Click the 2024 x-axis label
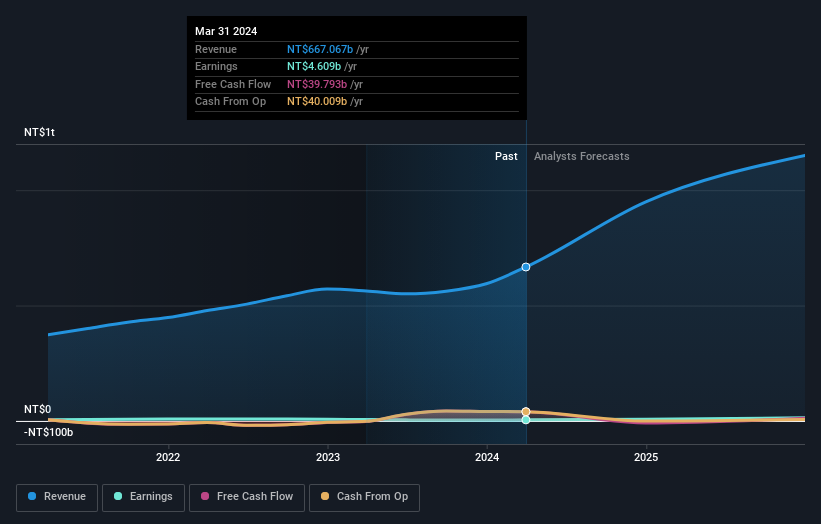 click(x=487, y=458)
